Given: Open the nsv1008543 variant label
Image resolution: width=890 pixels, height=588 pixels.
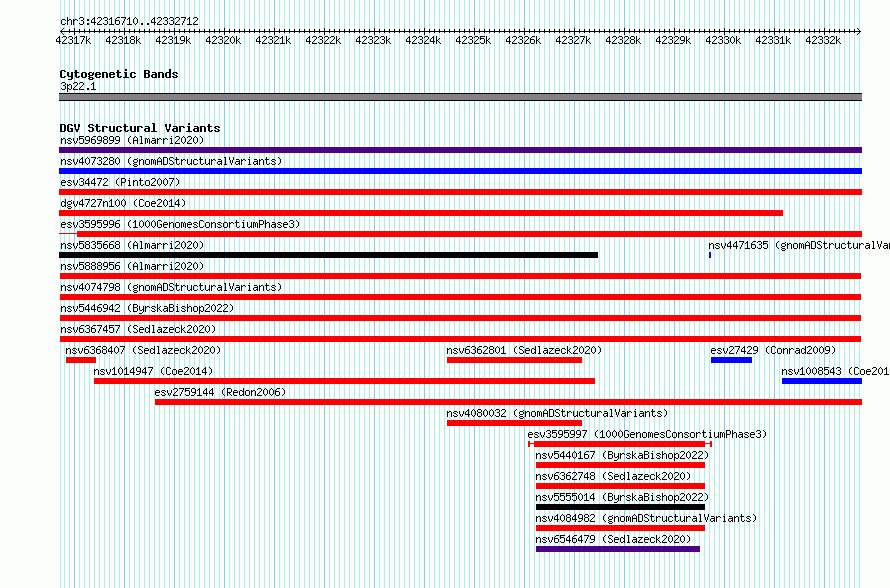Looking at the screenshot, I should tap(836, 371).
